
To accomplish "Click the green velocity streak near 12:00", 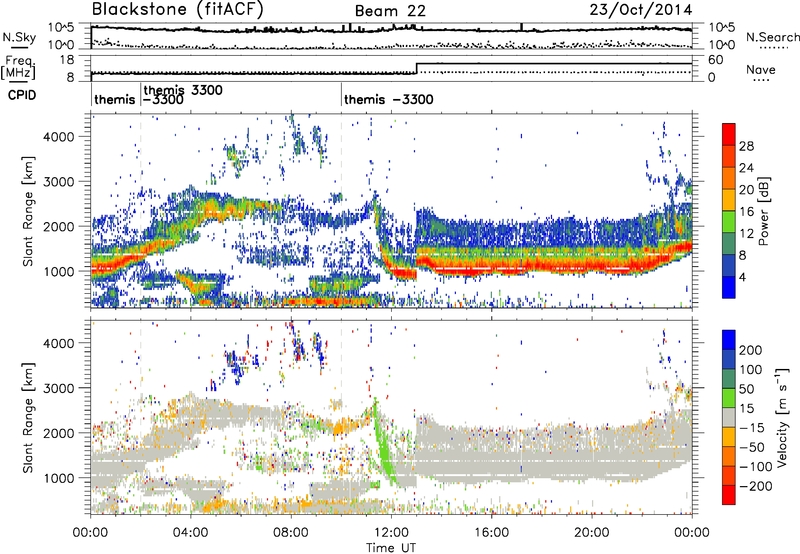I will pyautogui.click(x=384, y=443).
